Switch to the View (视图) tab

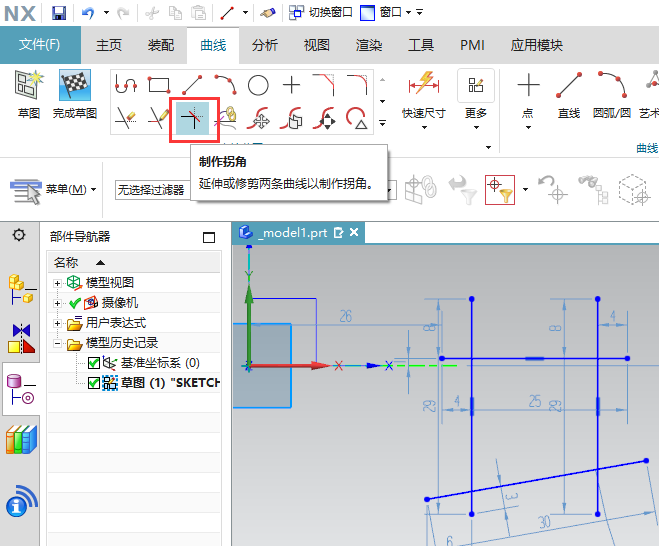point(316,45)
